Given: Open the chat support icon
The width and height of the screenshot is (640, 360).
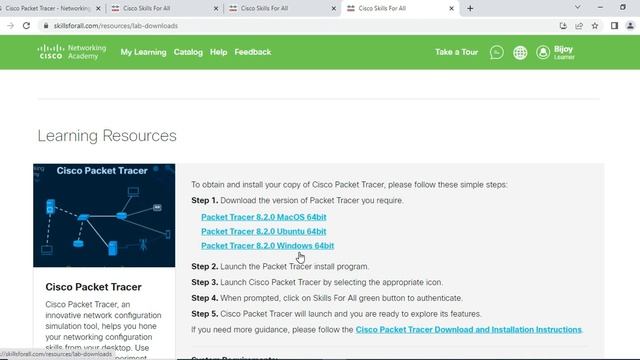Looking at the screenshot, I should [496, 52].
